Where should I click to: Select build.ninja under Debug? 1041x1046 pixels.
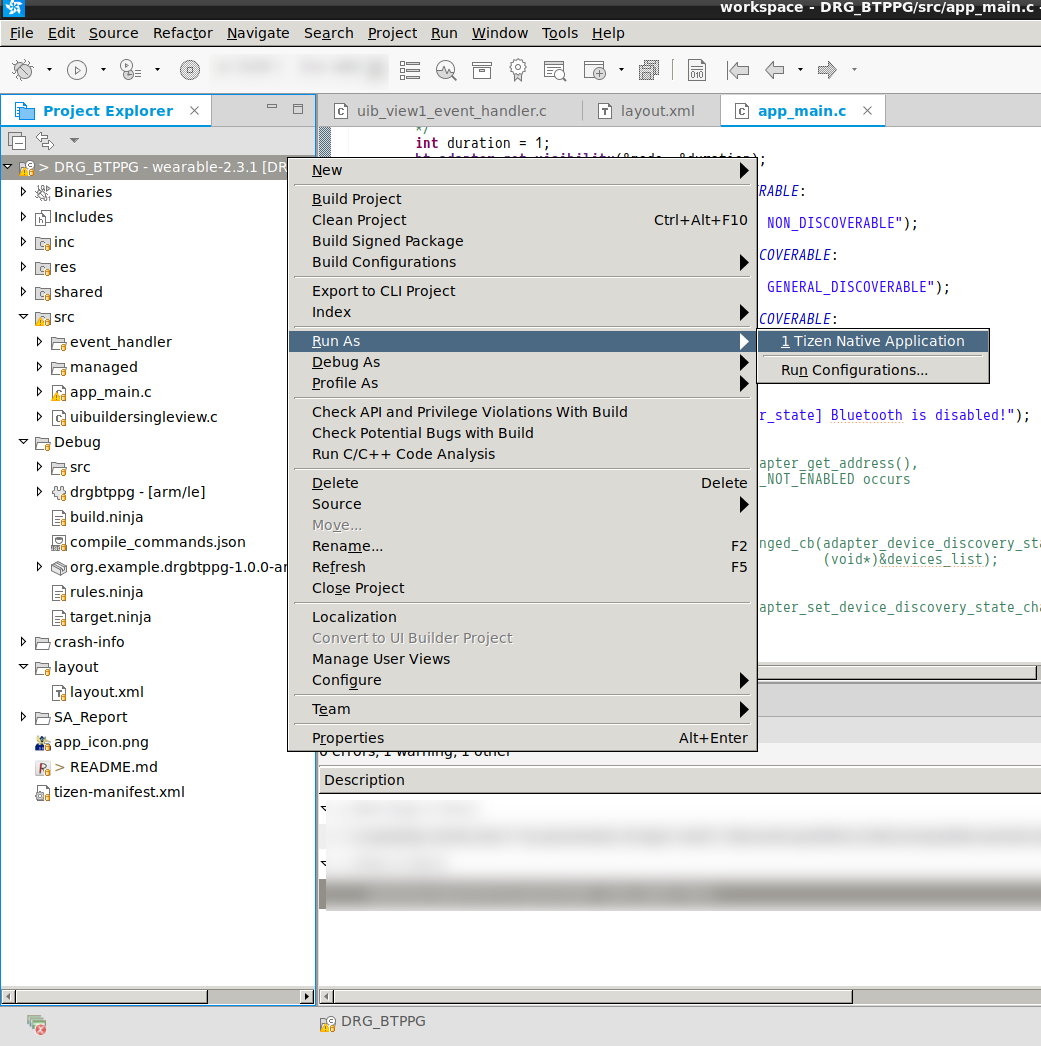[x=97, y=517]
